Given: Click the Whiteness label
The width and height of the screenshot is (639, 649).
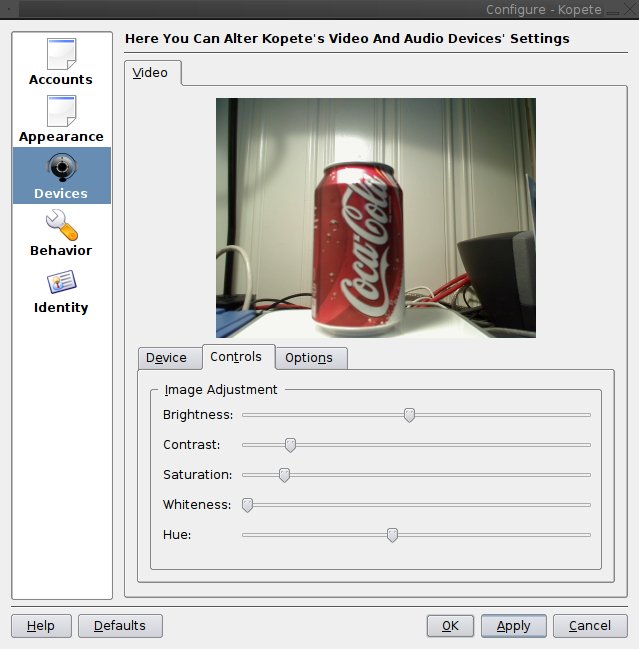Looking at the screenshot, I should [197, 505].
